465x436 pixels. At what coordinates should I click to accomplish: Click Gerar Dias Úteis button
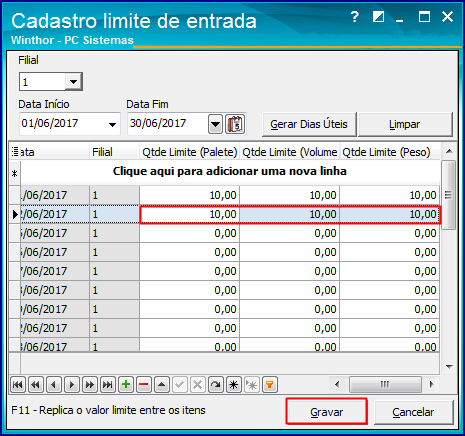[x=309, y=124]
